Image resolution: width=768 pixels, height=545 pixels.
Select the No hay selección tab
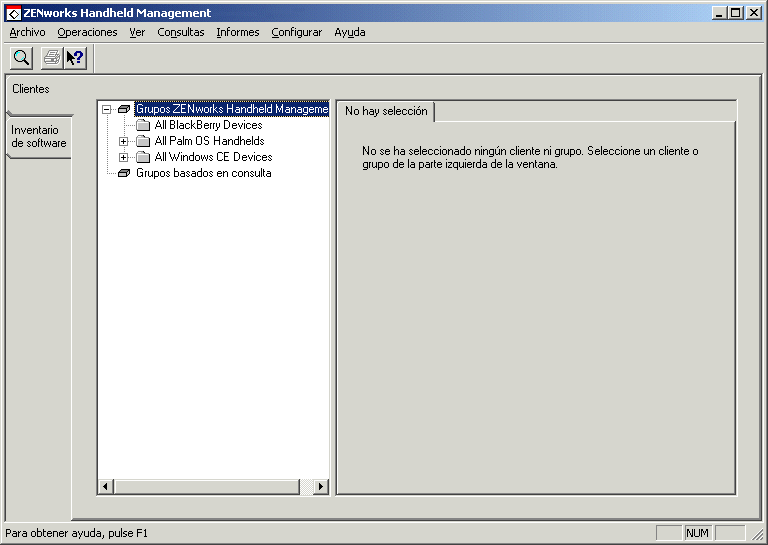386,111
